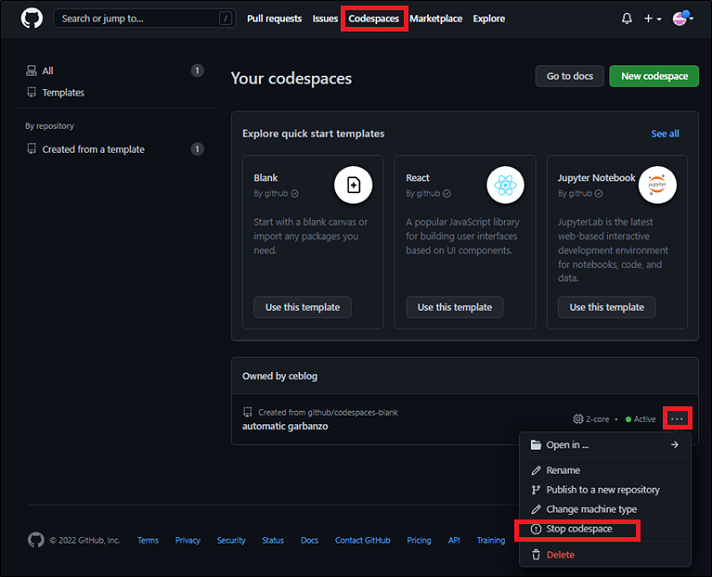
Task: Open React template title
Action: (417, 178)
